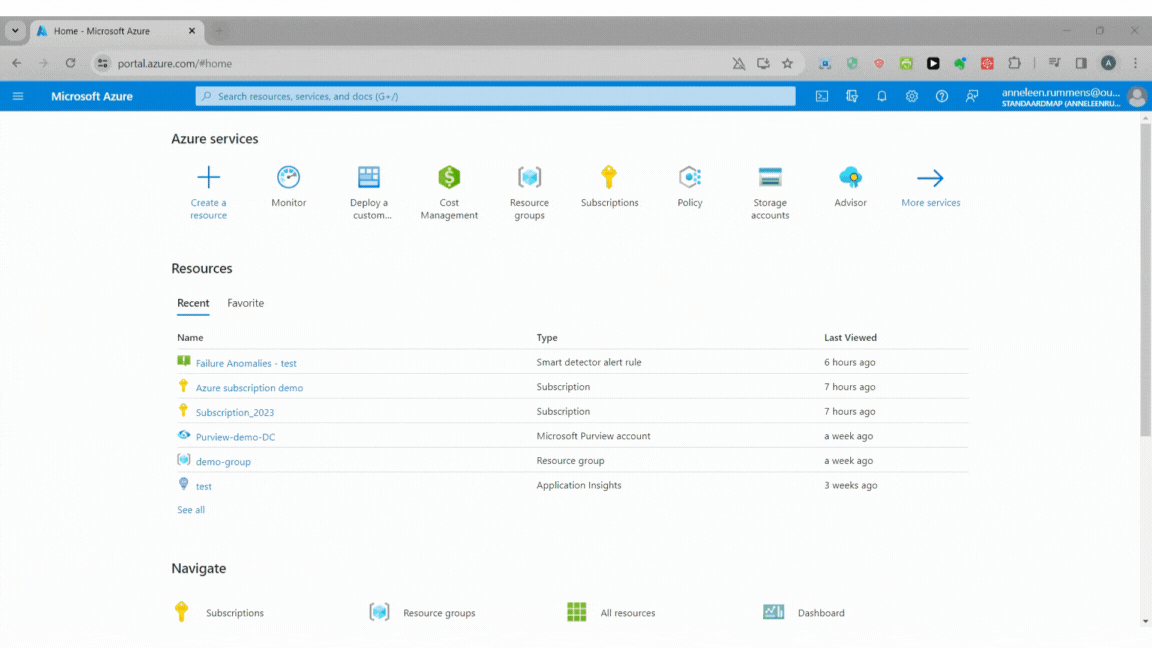Open Deploy a custom template service
The width and height of the screenshot is (1152, 648).
tap(369, 192)
